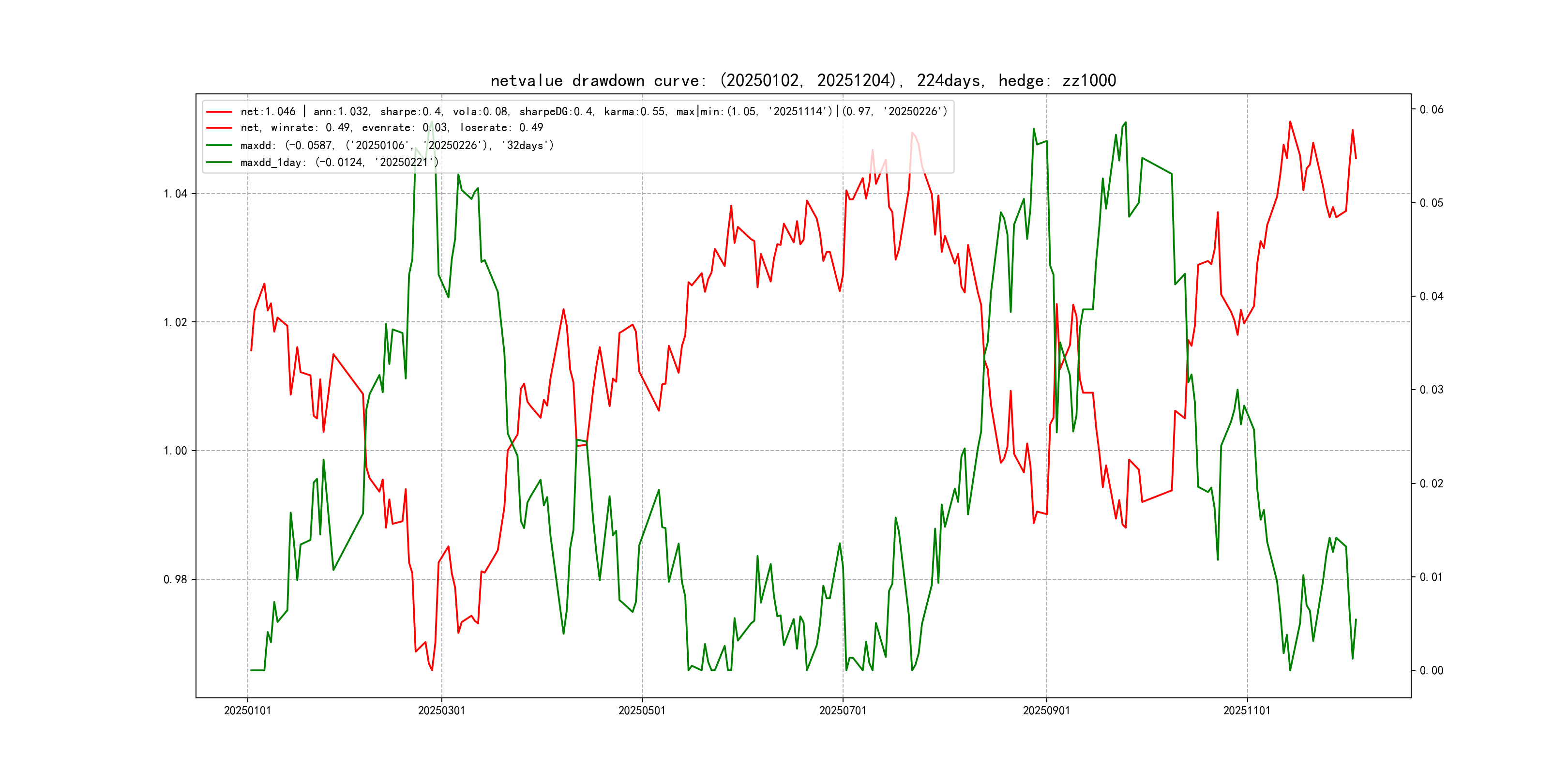Click the 1.00 left axis label
Viewport: 1568px width, 784px height.
click(175, 451)
